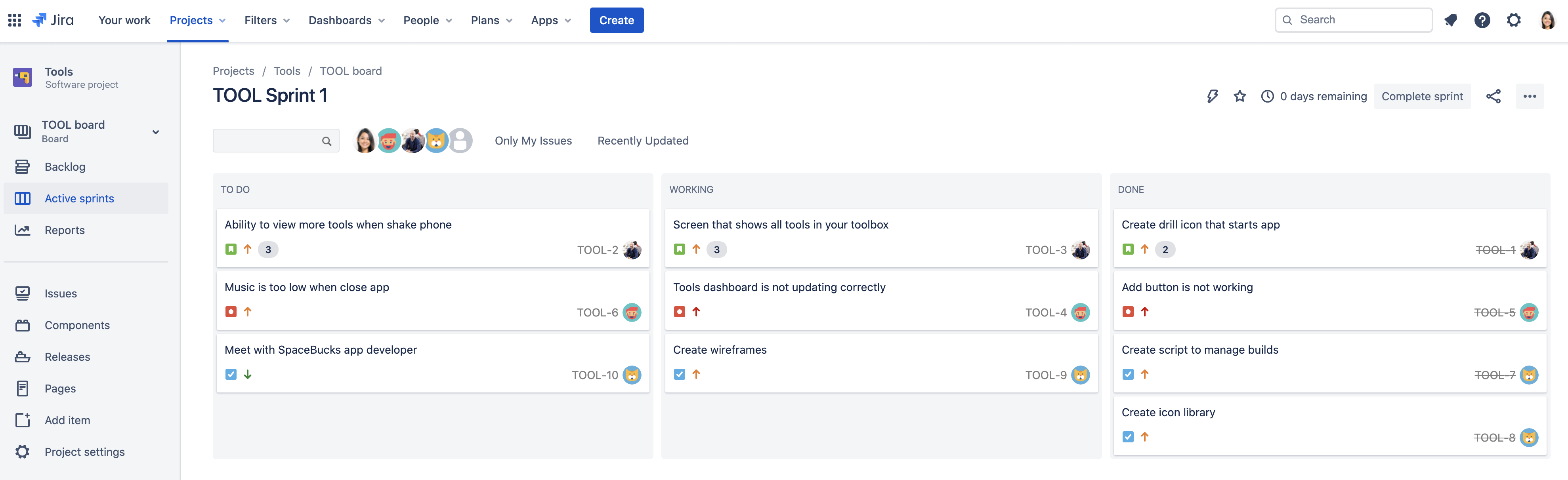Screen dimensions: 1568x480
Task: Filter the board by the fox avatar
Action: coord(437,141)
